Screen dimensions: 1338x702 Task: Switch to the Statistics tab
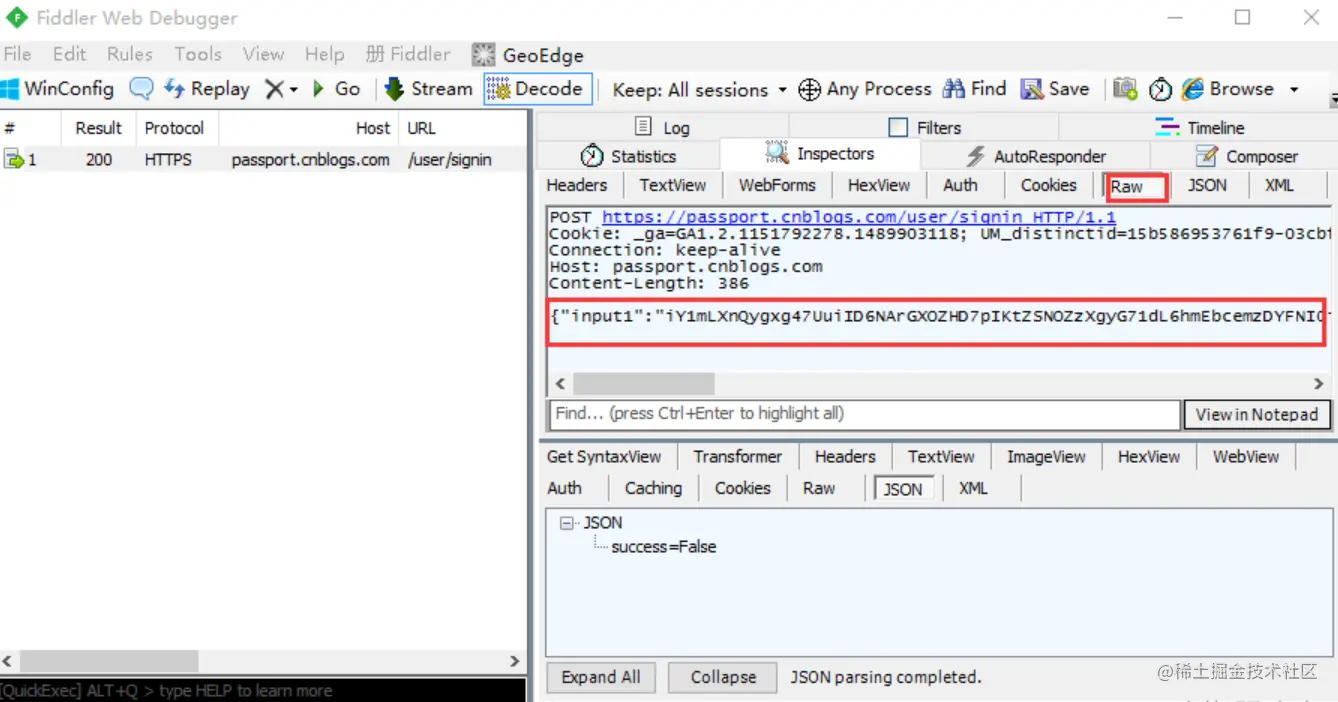628,156
